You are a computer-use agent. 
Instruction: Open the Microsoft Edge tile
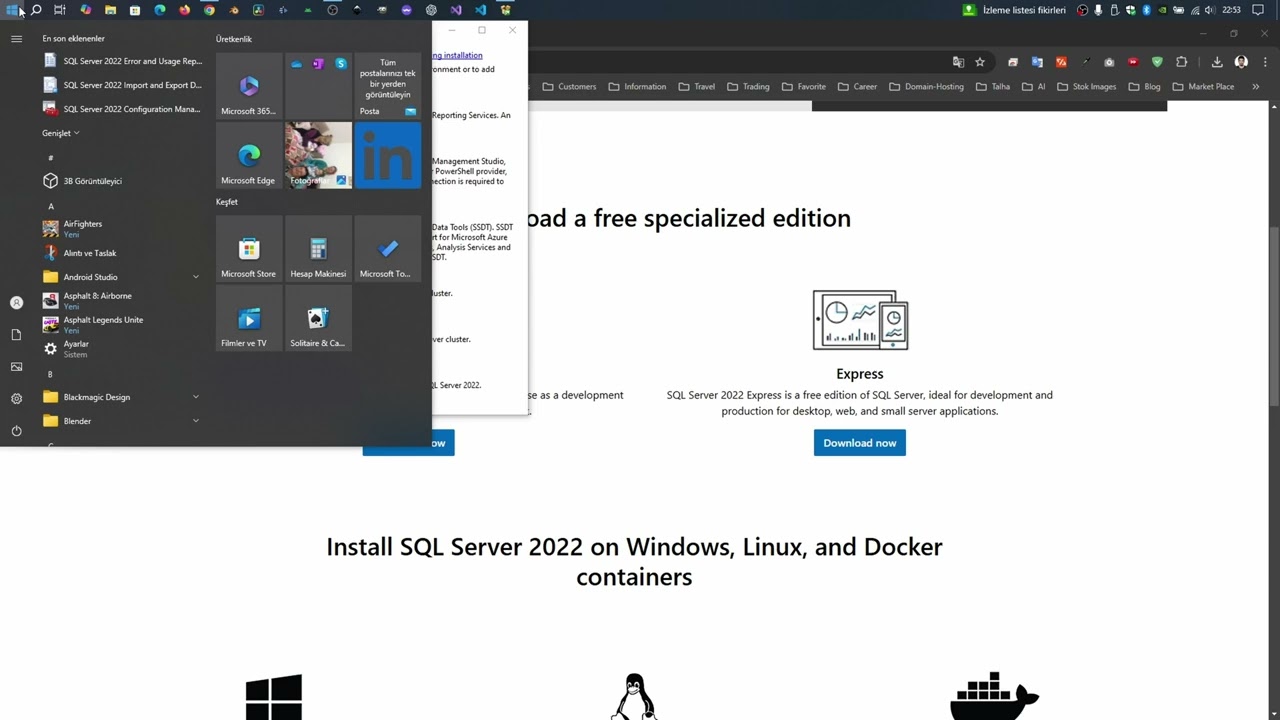tap(249, 155)
